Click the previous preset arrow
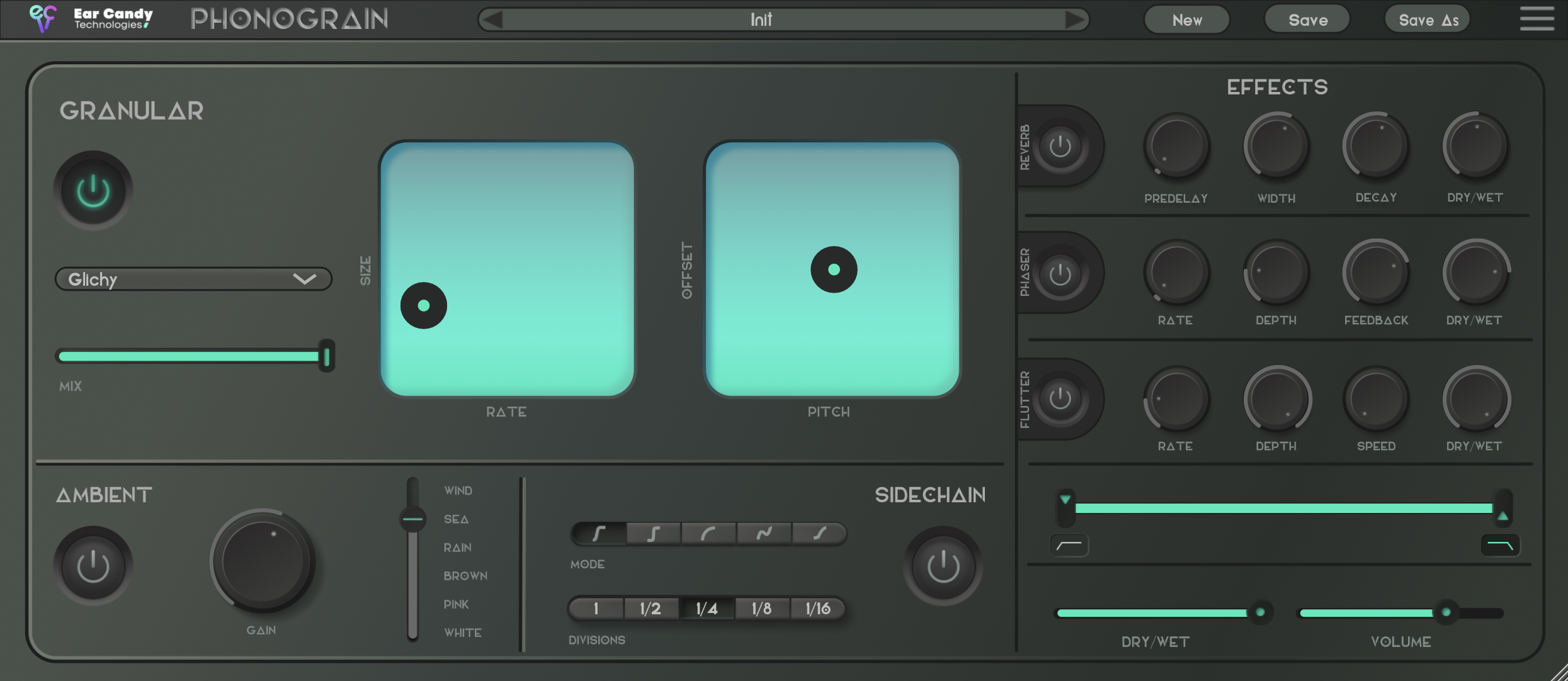The image size is (1568, 681). tap(492, 20)
